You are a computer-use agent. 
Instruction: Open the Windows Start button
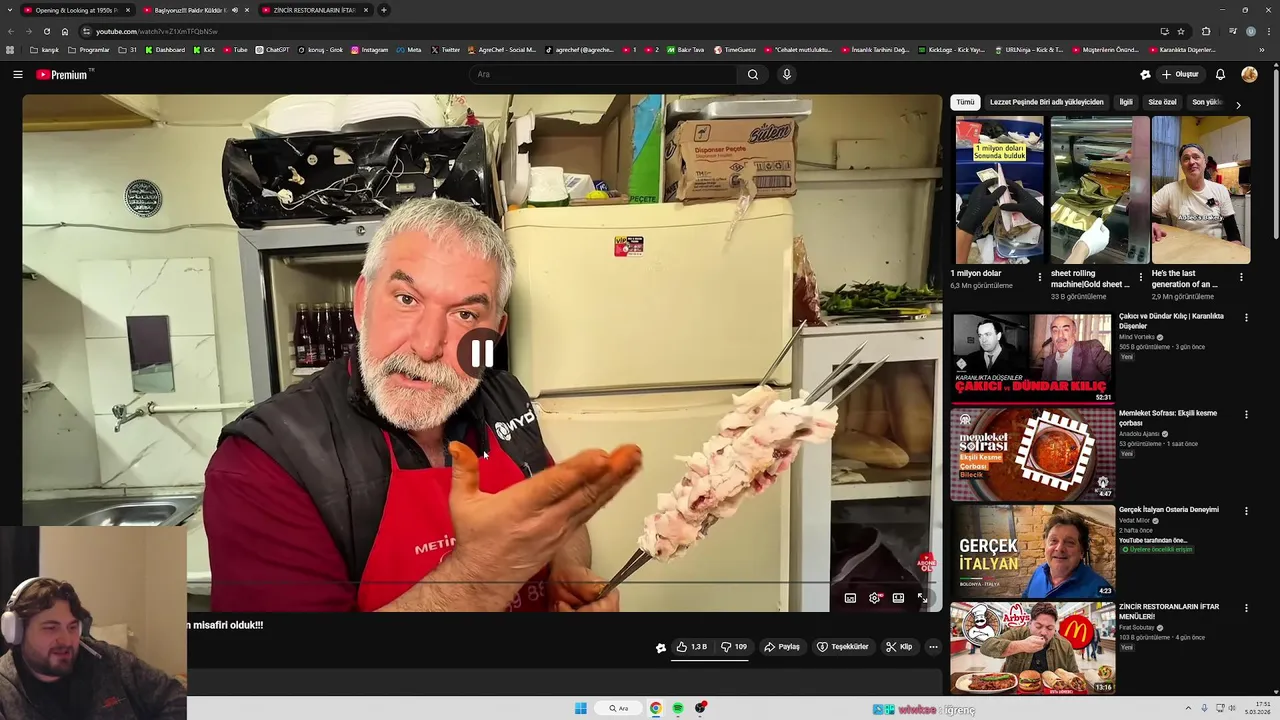pos(581,708)
